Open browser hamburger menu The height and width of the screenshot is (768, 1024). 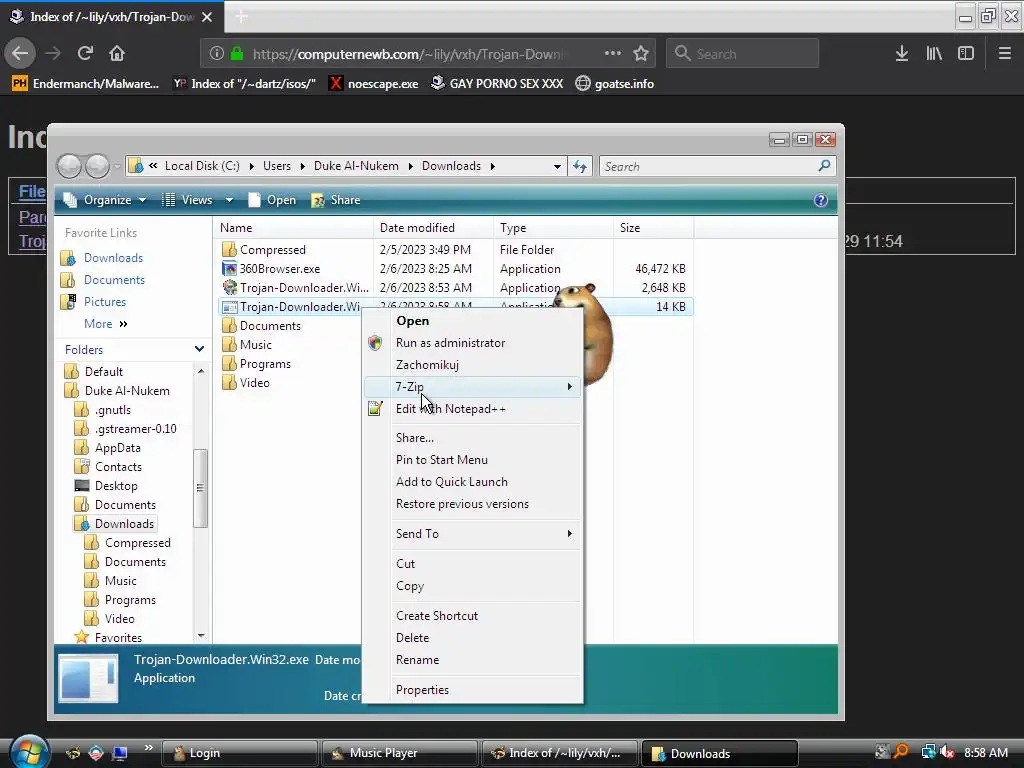pyautogui.click(x=1004, y=53)
